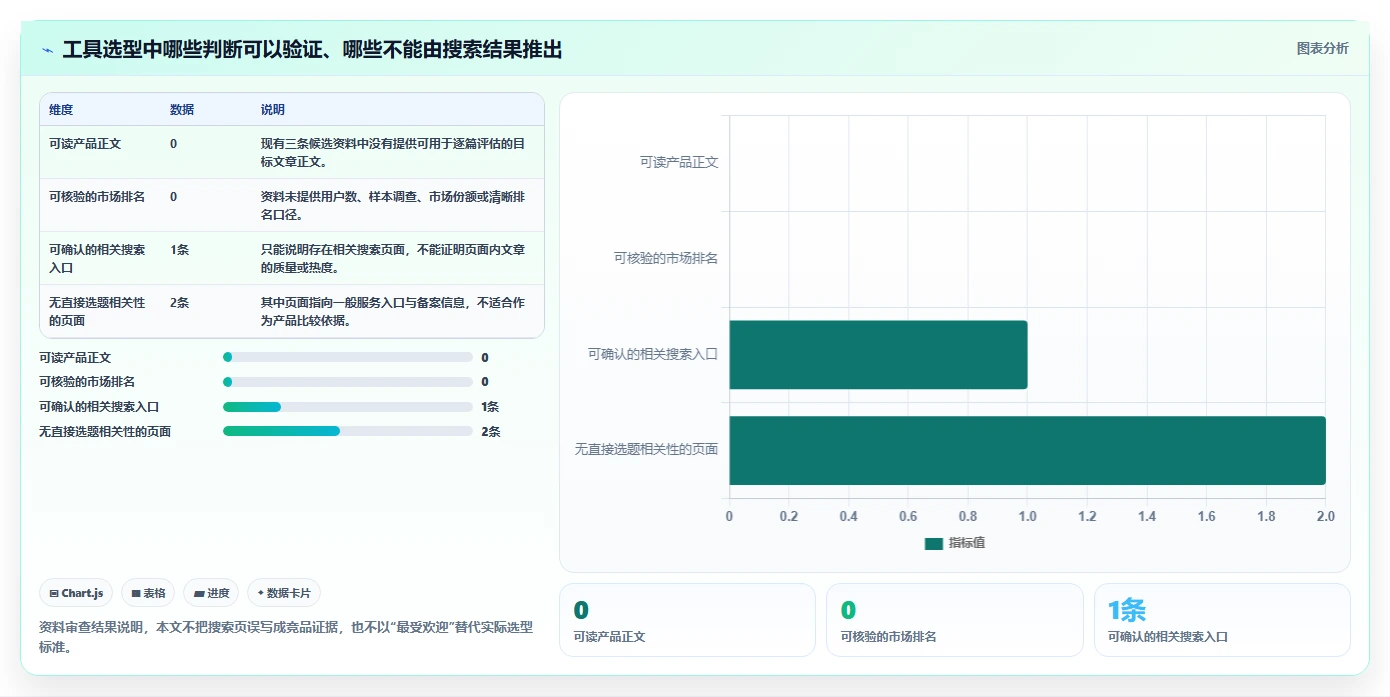This screenshot has height=697, width=1390.
Task: Click the 无直接选题相关性的页面 progress bar
Action: tap(348, 431)
